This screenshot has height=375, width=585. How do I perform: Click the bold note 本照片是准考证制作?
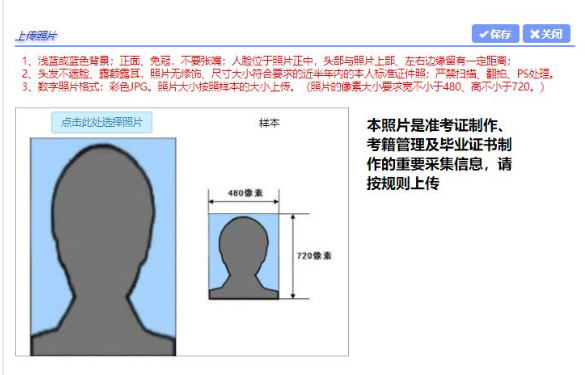[439, 154]
